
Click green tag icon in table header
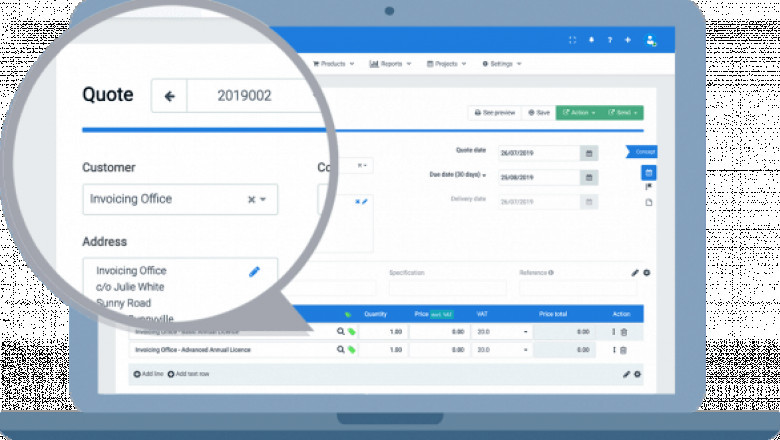coord(348,314)
